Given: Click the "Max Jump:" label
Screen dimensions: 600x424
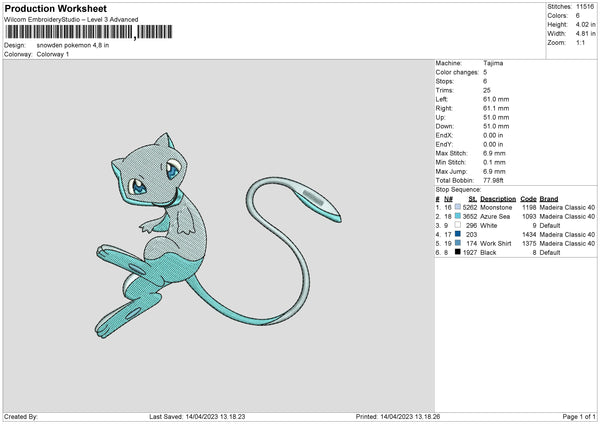Looking at the screenshot, I should click(x=451, y=171).
